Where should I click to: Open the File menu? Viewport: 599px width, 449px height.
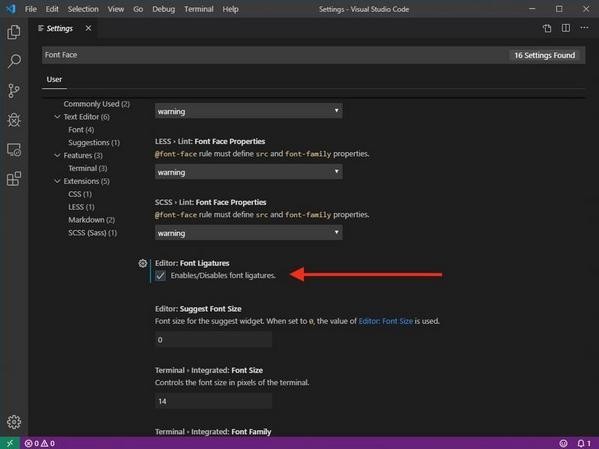(x=31, y=9)
